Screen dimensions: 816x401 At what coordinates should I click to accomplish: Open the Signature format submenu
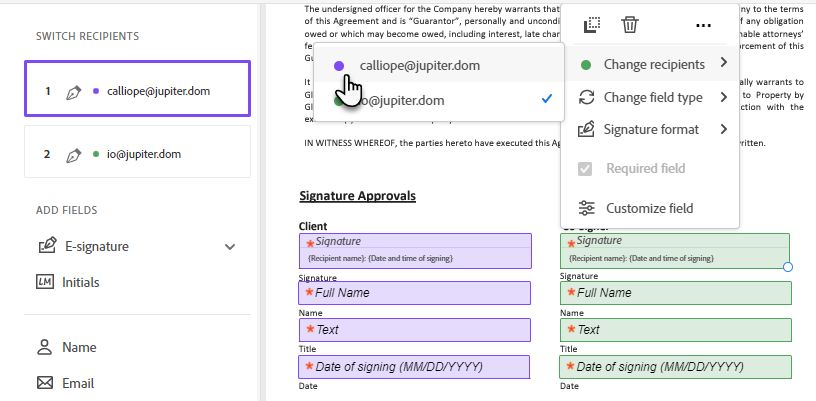tap(652, 130)
